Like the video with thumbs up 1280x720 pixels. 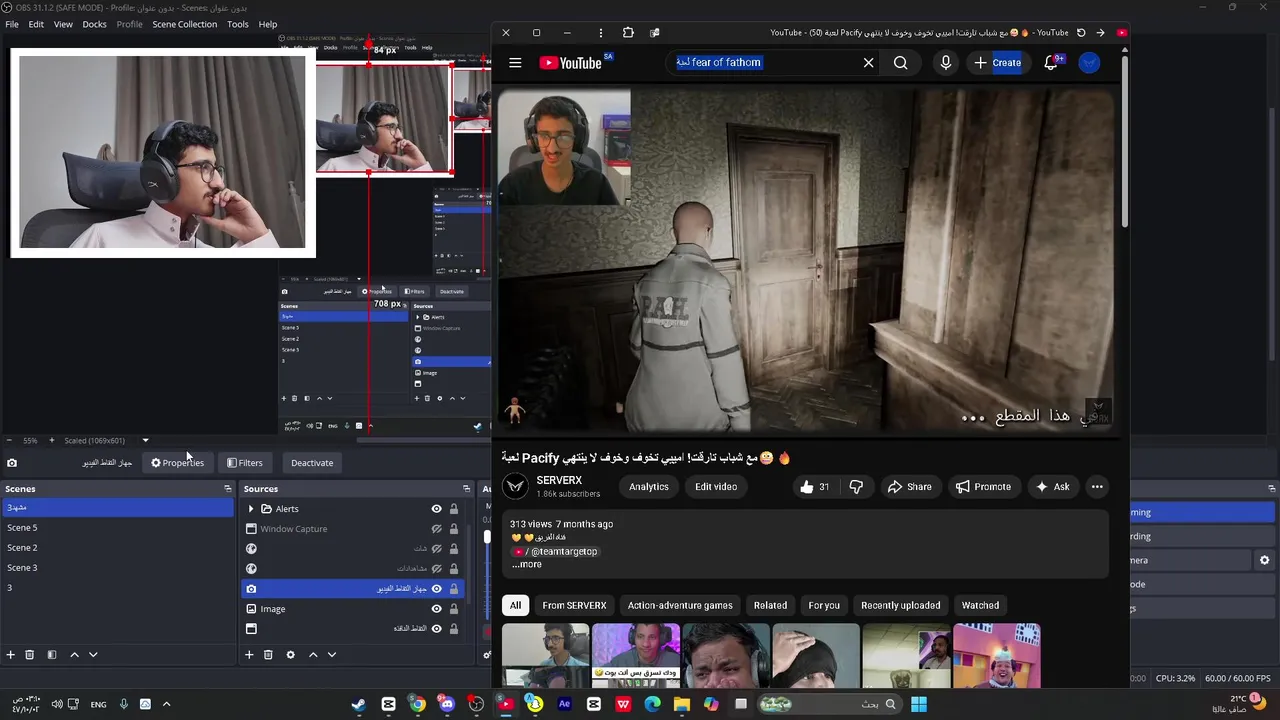click(x=815, y=487)
